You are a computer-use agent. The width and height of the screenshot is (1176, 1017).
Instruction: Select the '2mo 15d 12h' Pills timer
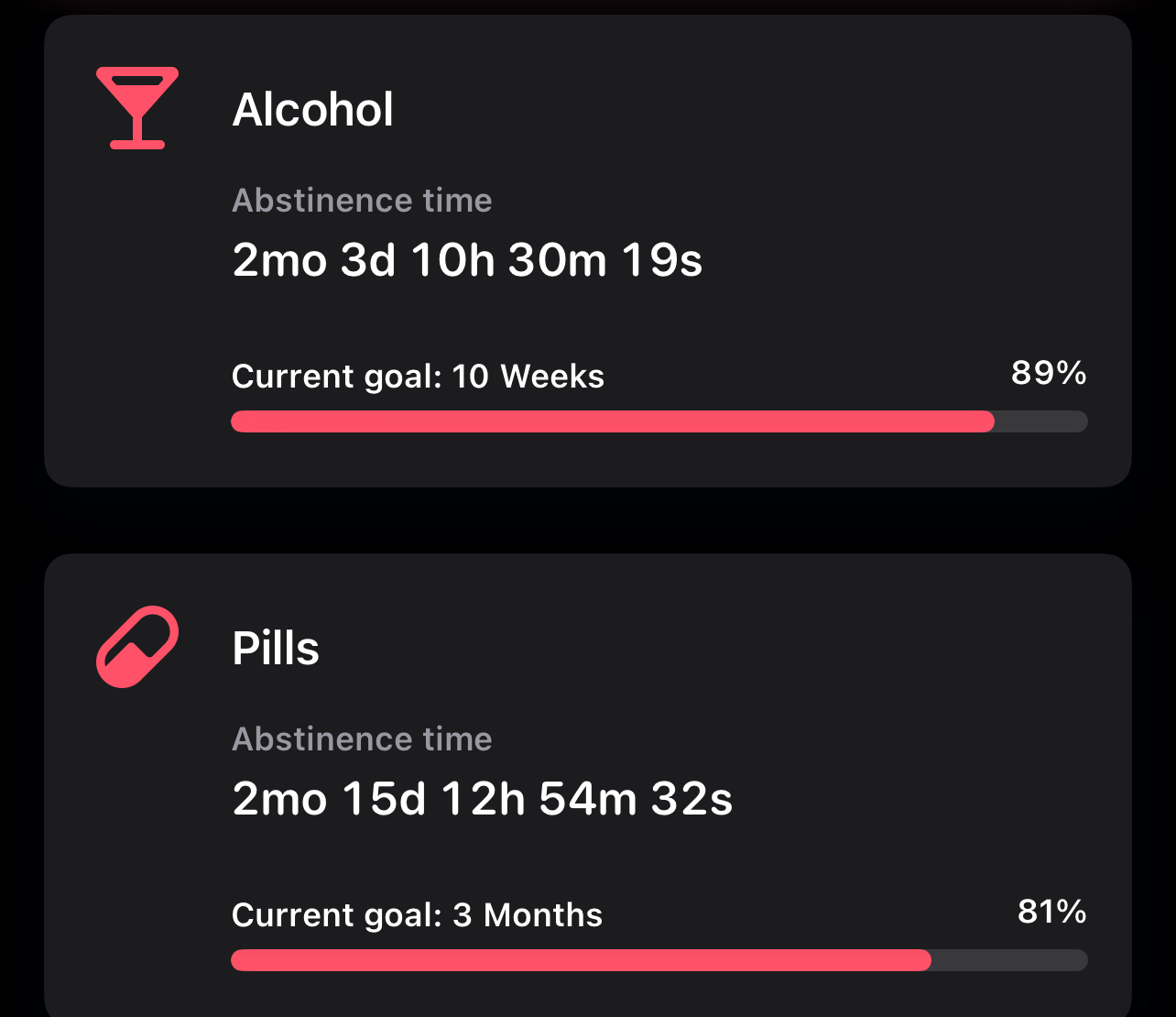coord(378,800)
